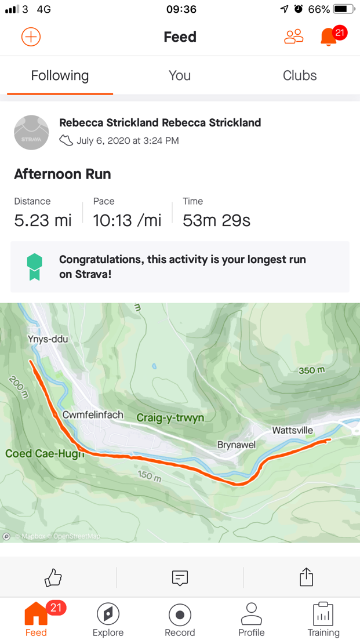Switch to the Clubs tab

pos(300,76)
